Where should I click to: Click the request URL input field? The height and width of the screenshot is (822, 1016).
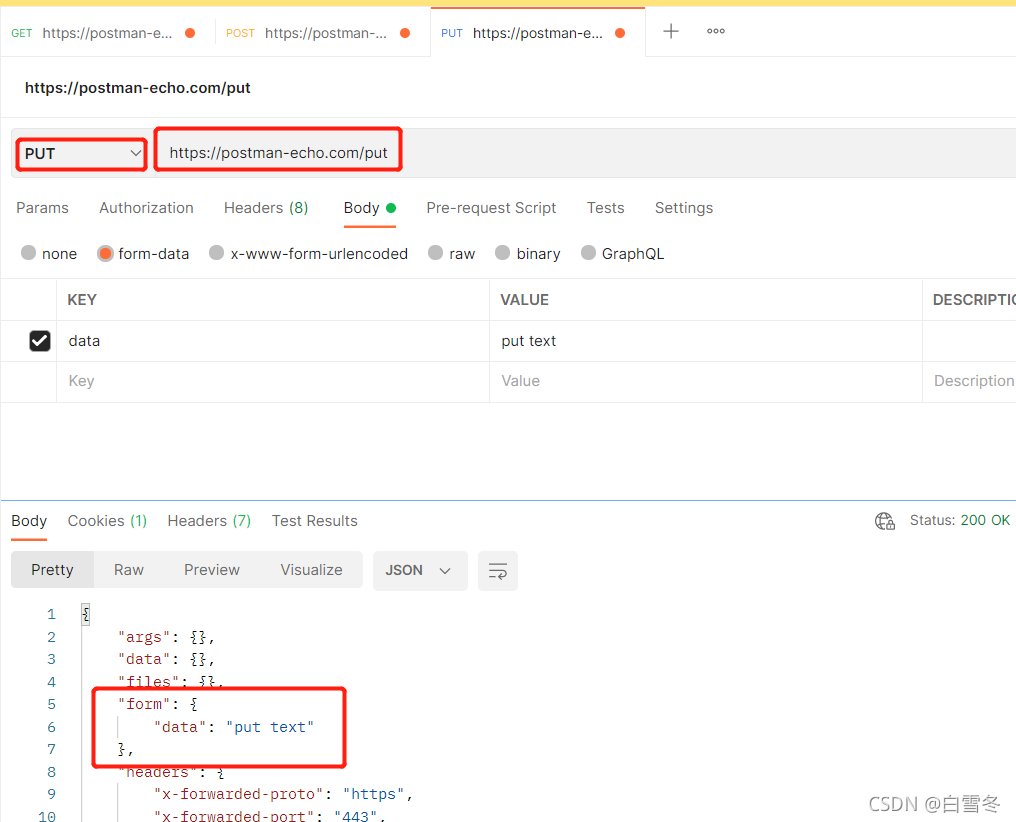click(x=583, y=153)
